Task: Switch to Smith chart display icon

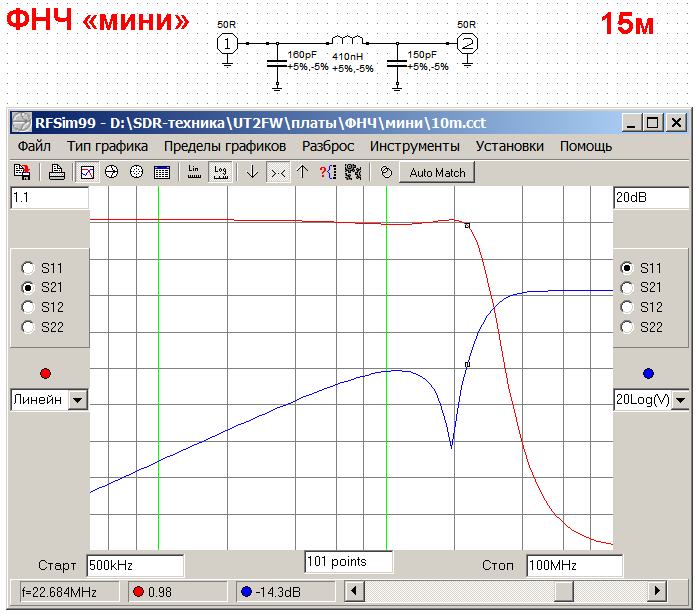Action: pos(111,172)
